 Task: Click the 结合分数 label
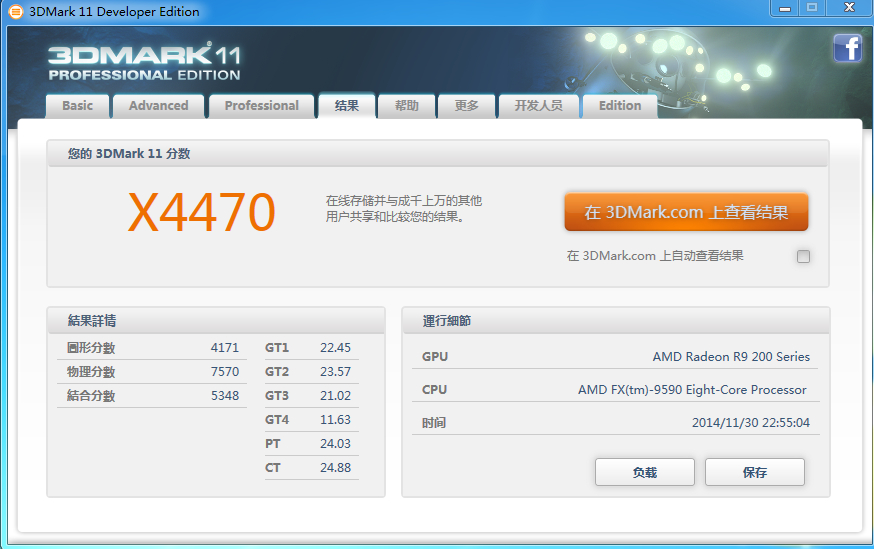(91, 396)
